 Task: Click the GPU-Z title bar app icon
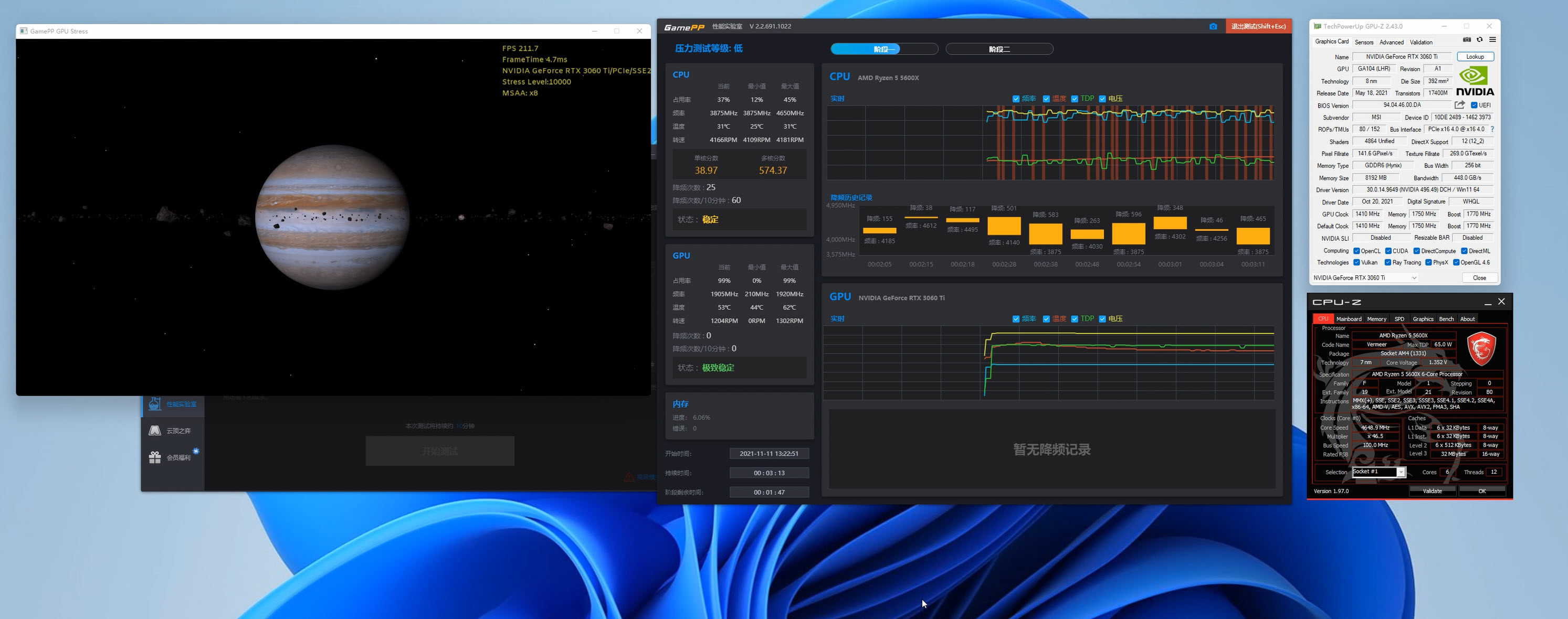(1317, 26)
